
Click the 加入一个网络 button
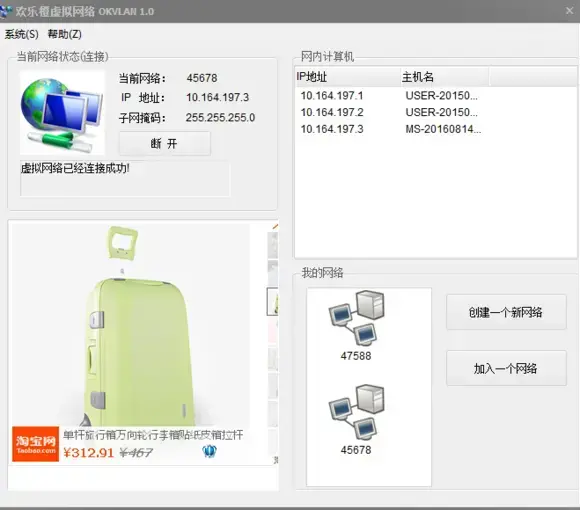click(506, 368)
